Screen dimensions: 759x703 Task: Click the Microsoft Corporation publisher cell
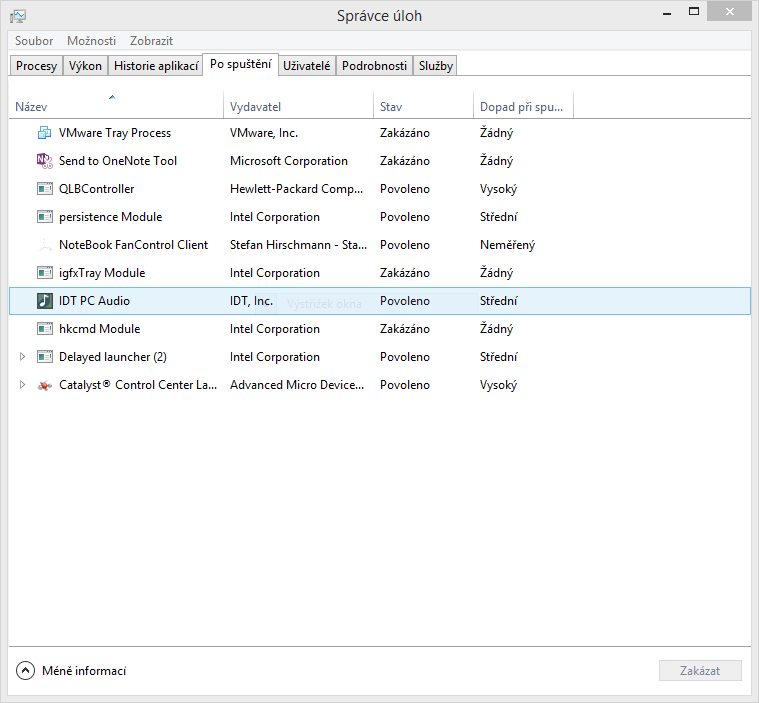click(289, 161)
